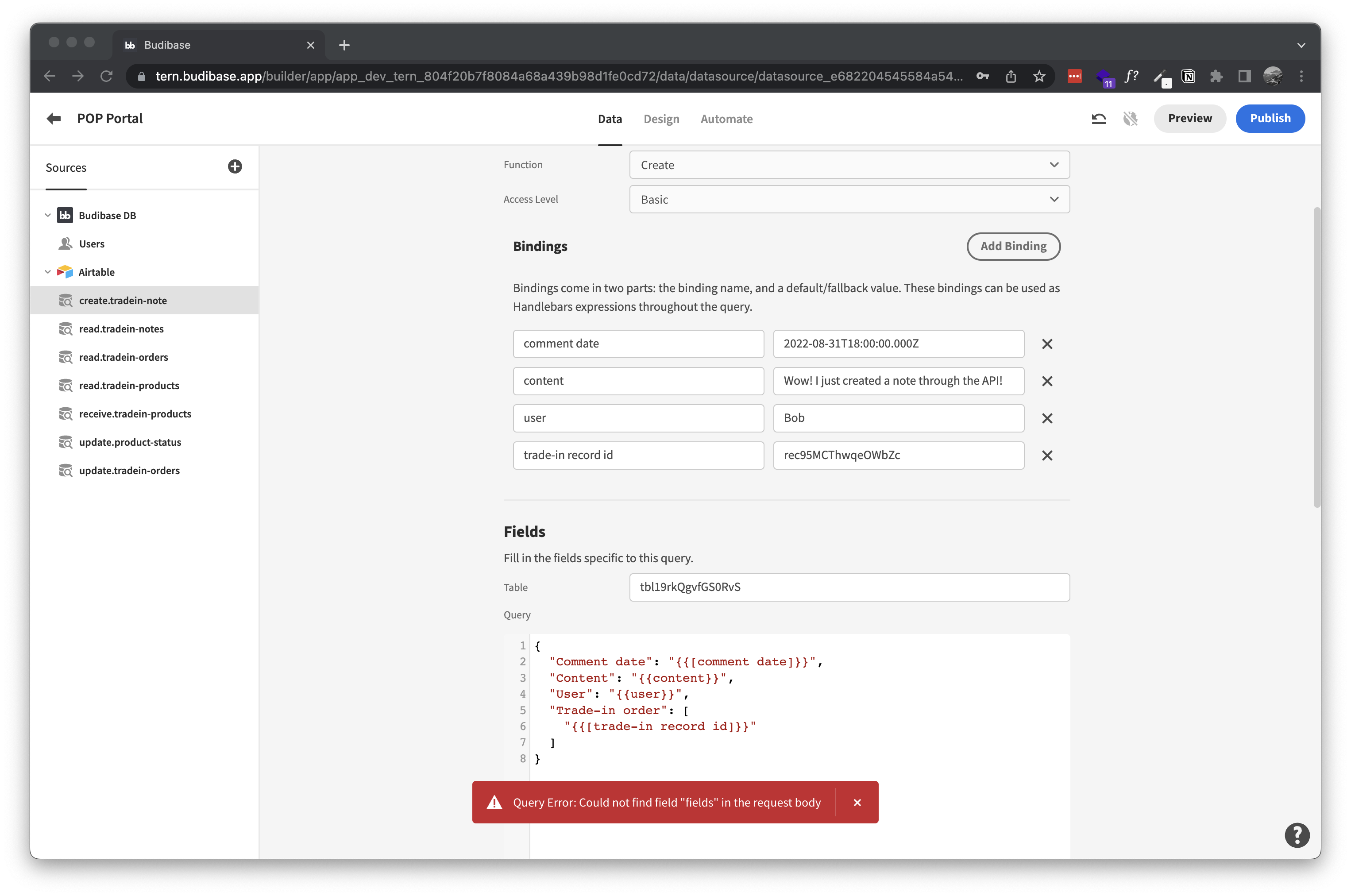Open the Access Level dropdown set to Basic
This screenshot has width=1351, height=896.
pyautogui.click(x=849, y=199)
